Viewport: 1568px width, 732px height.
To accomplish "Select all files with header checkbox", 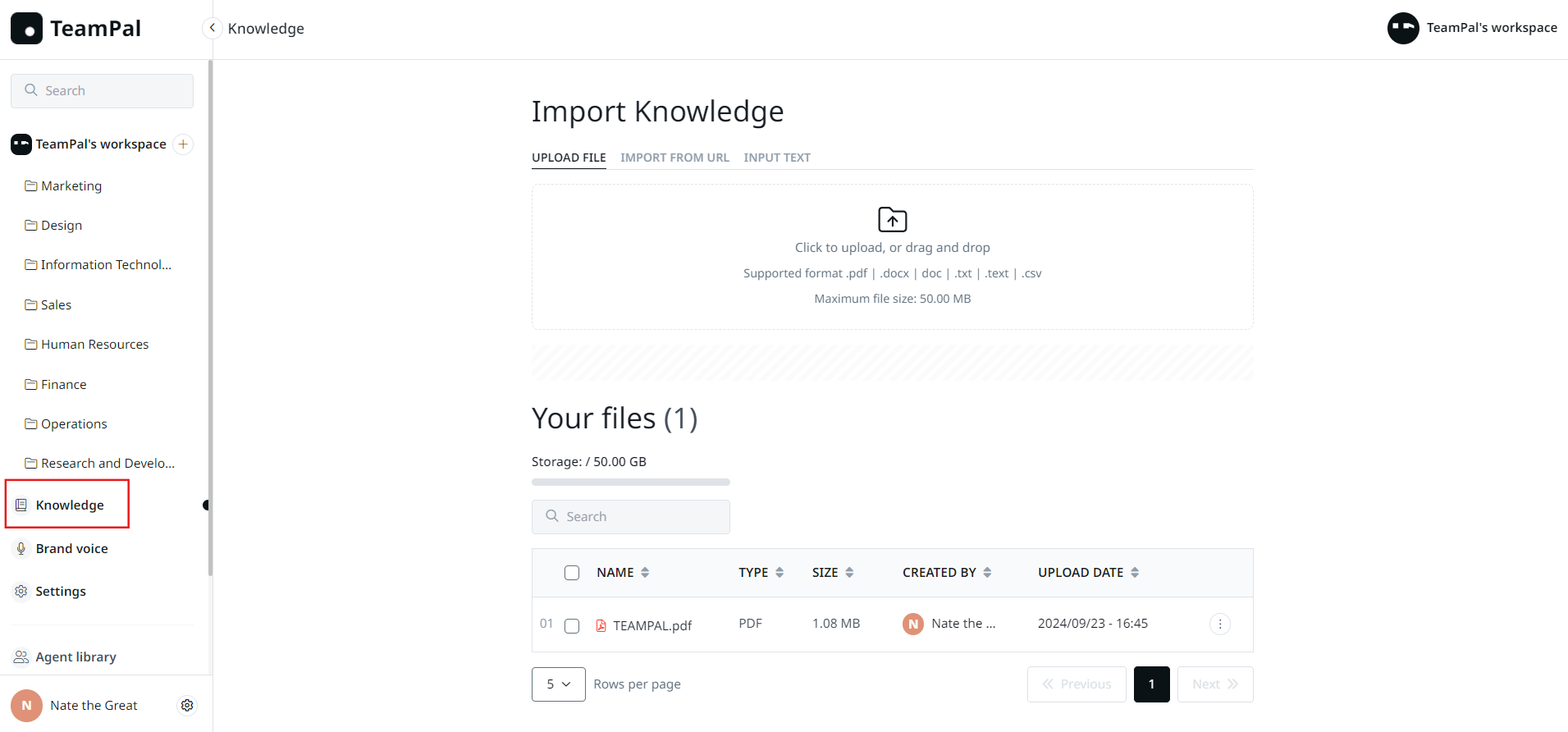I will point(572,573).
